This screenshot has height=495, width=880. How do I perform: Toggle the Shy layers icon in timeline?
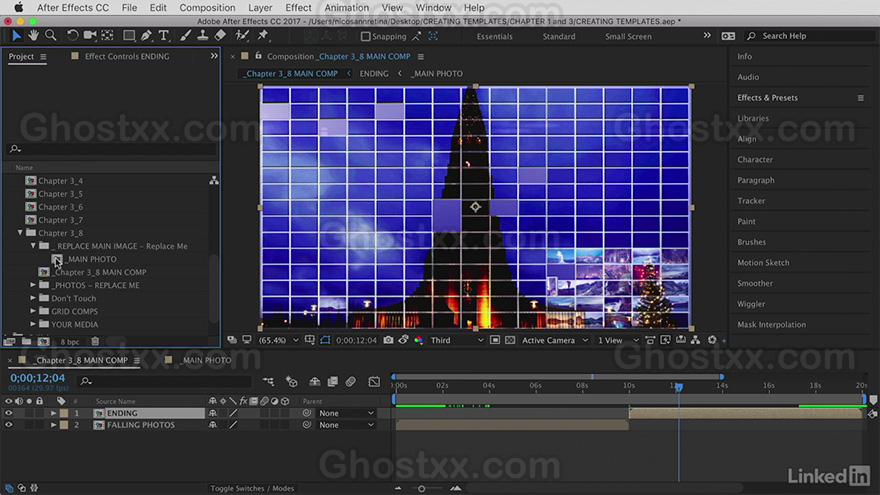(314, 382)
